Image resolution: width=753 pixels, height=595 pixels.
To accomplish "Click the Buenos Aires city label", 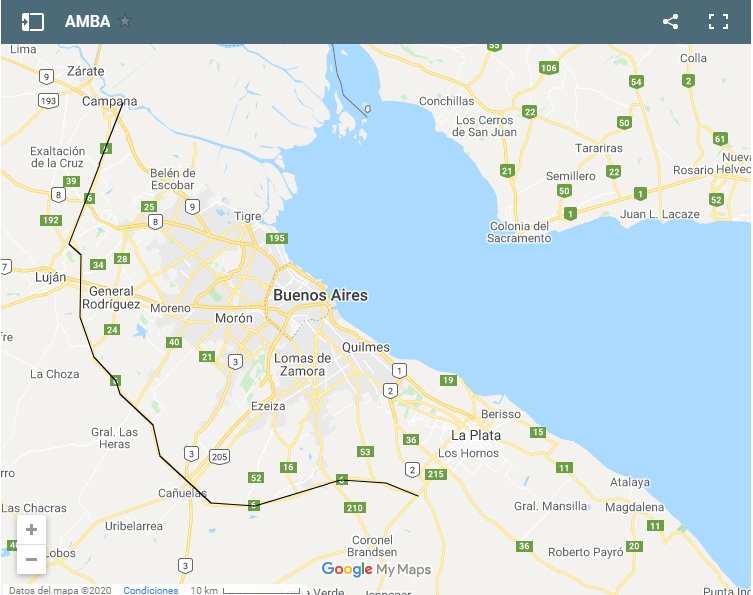I will point(320,295).
